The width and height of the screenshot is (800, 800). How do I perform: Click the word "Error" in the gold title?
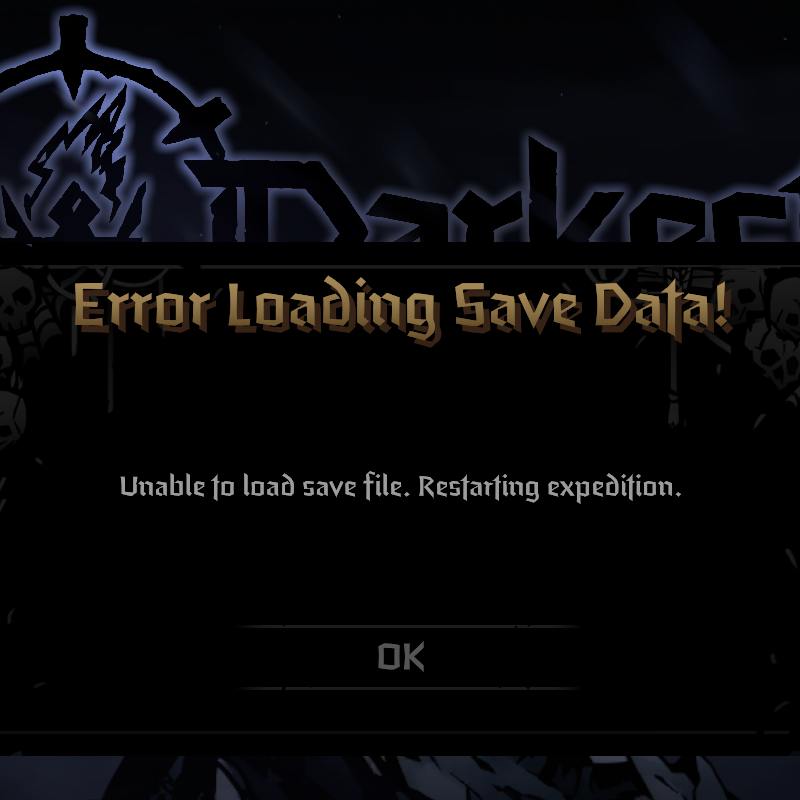click(x=142, y=306)
